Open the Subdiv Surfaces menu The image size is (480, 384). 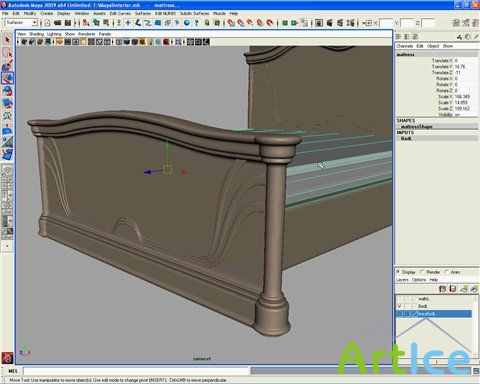195,13
